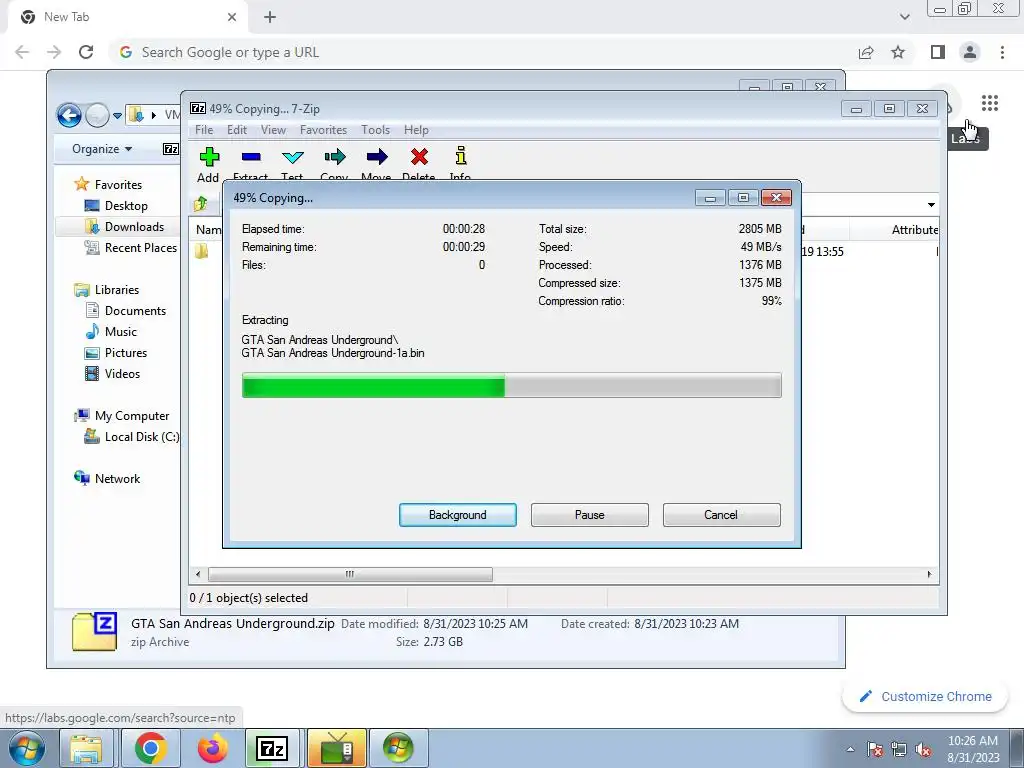Click the right scroll arrow in 7-Zip
Image resolution: width=1024 pixels, height=768 pixels.
(x=929, y=574)
